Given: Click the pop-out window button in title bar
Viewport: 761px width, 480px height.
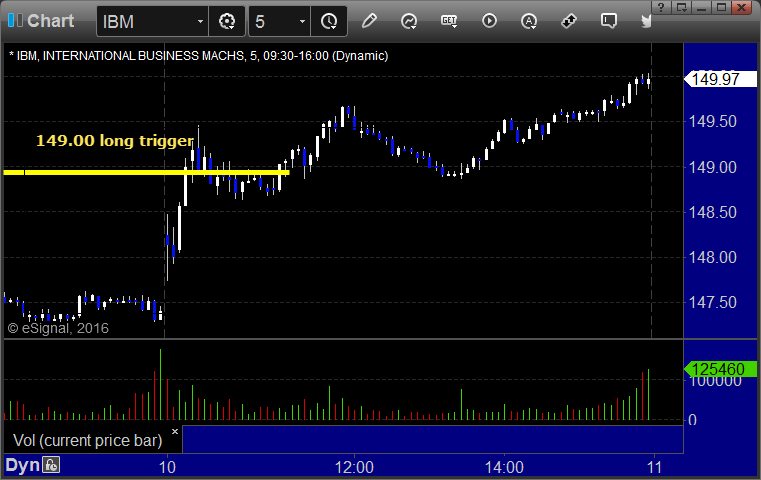Looking at the screenshot, I should (x=681, y=7).
